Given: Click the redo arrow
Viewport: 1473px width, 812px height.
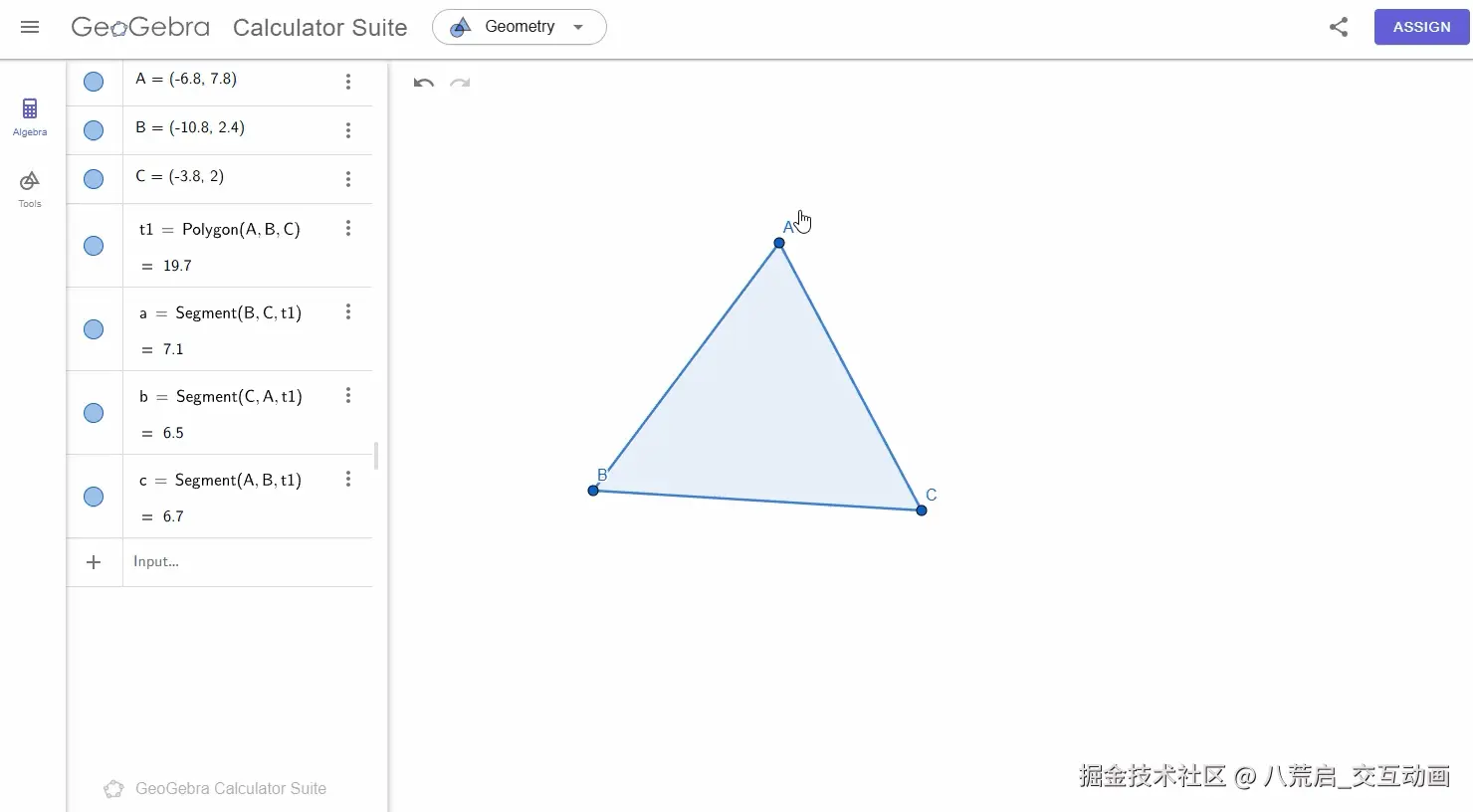Looking at the screenshot, I should point(460,83).
